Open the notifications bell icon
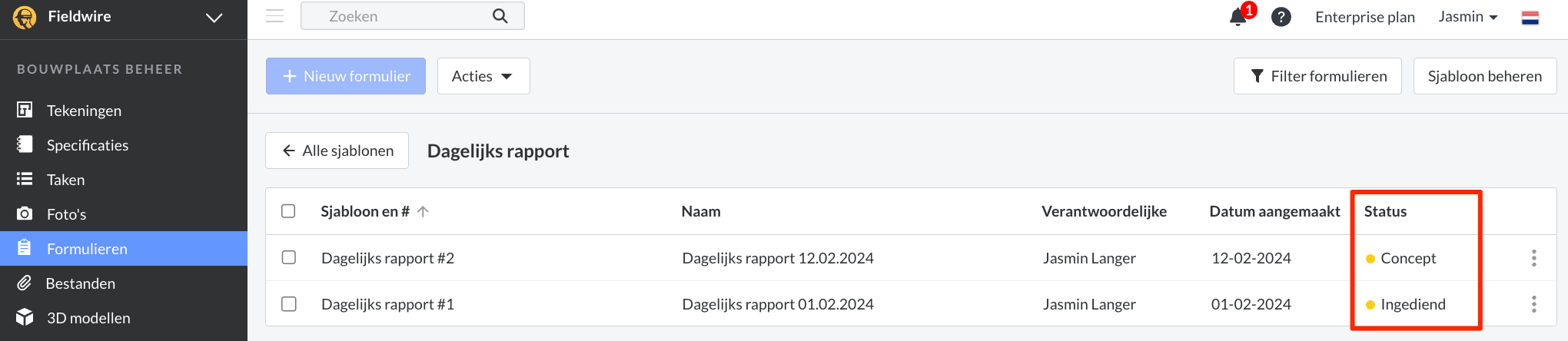This screenshot has width=1568, height=341. pos(1238,17)
